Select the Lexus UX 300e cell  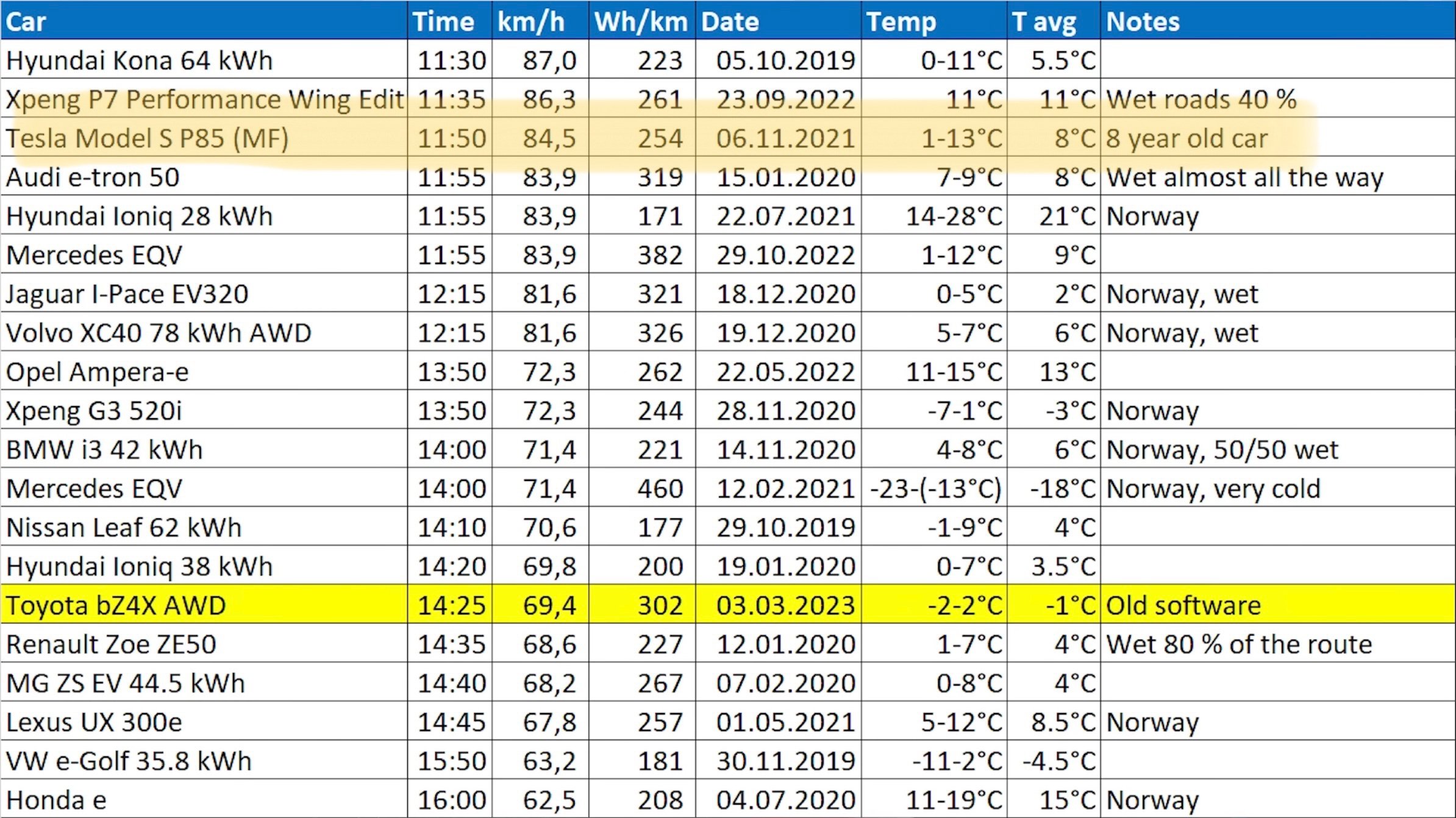tap(204, 722)
